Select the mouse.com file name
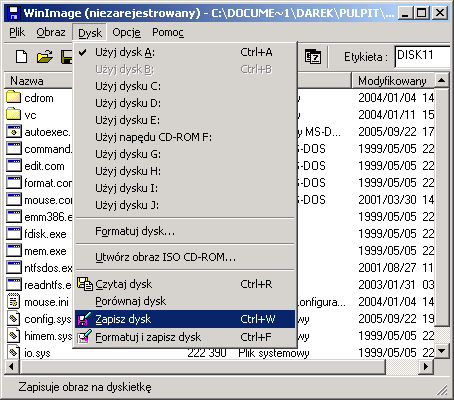The image size is (454, 400). coord(48,200)
